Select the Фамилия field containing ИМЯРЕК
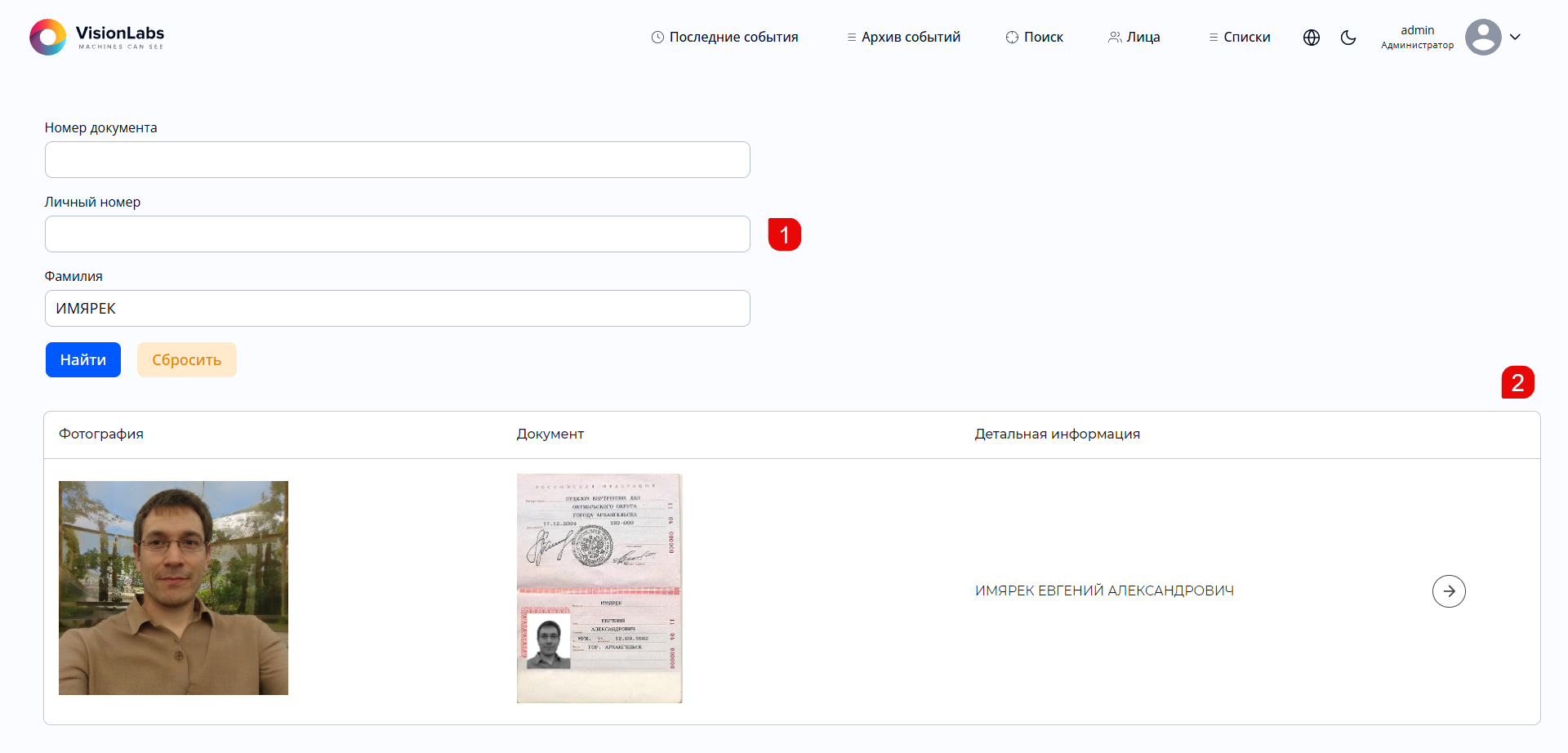This screenshot has width=1568, height=753. click(x=397, y=309)
